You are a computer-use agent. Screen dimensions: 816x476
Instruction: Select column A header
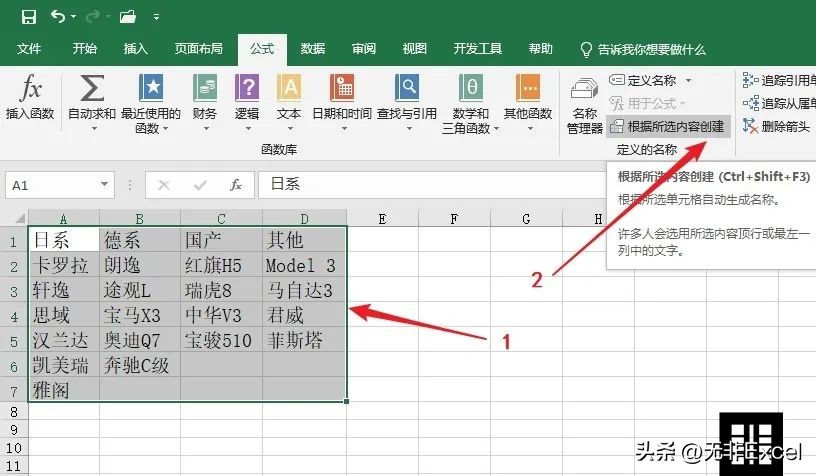coord(63,218)
